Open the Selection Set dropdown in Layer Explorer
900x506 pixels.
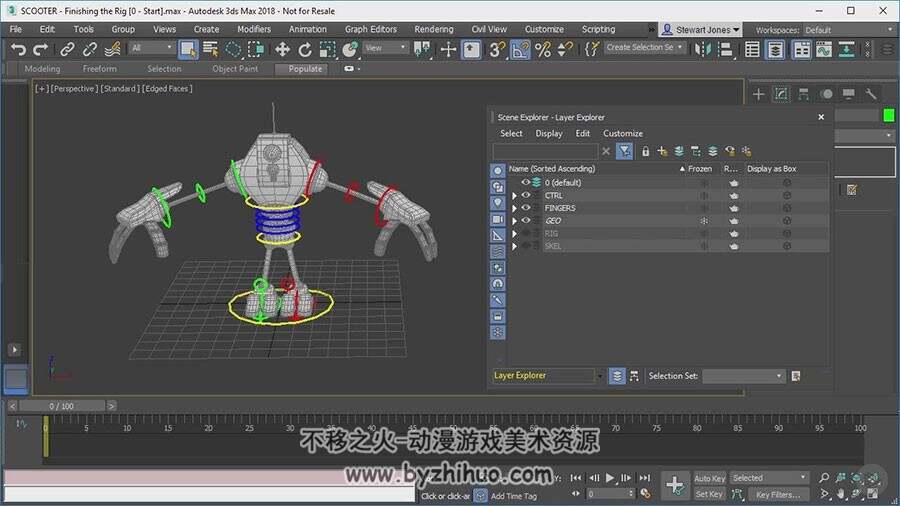743,376
